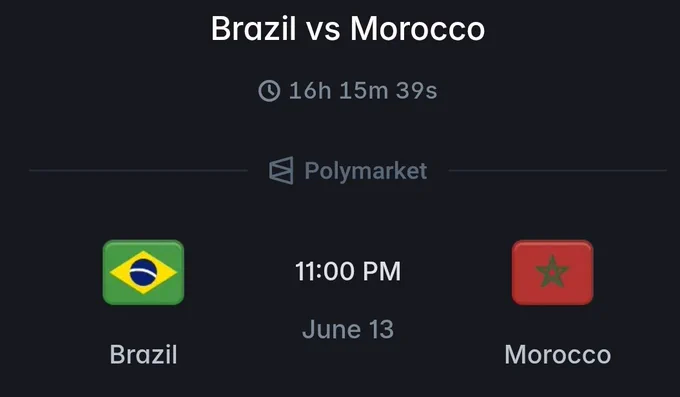
Task: Click the 15m portion of the countdown
Action: [364, 91]
